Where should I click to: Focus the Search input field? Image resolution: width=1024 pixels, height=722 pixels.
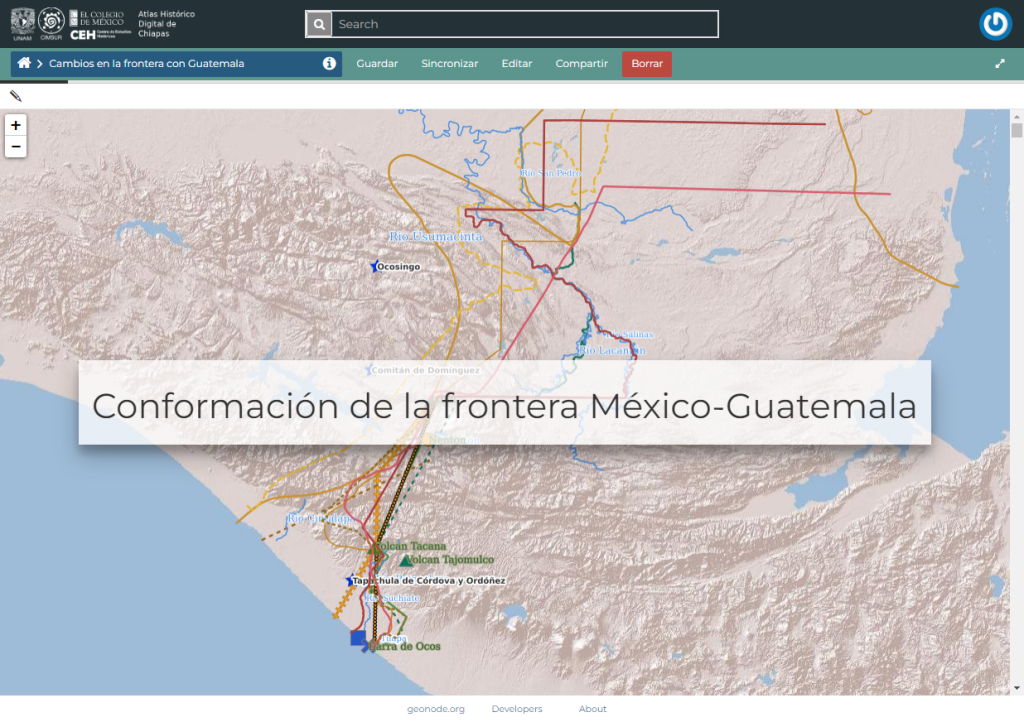[x=524, y=24]
